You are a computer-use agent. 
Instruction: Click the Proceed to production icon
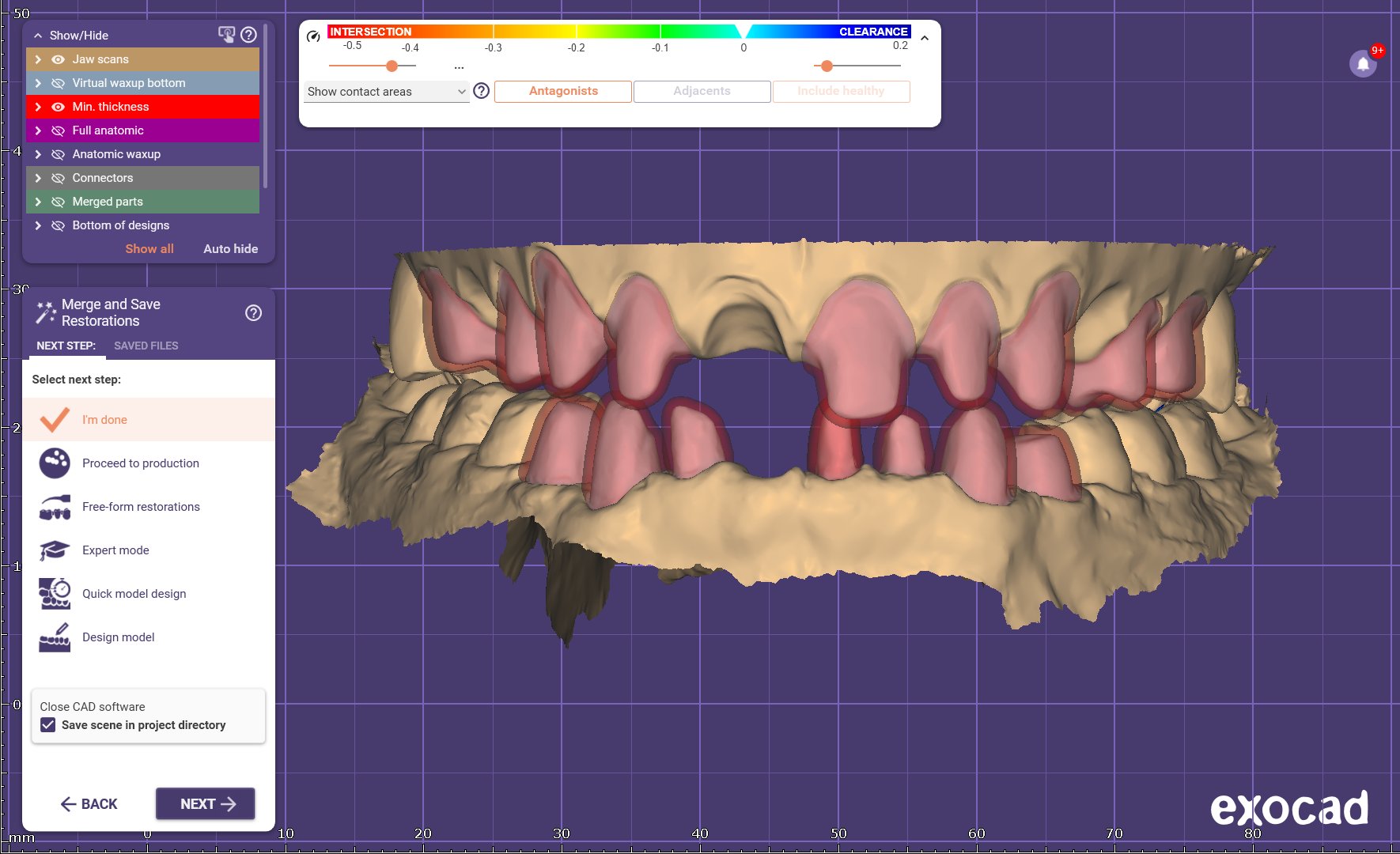(55, 463)
